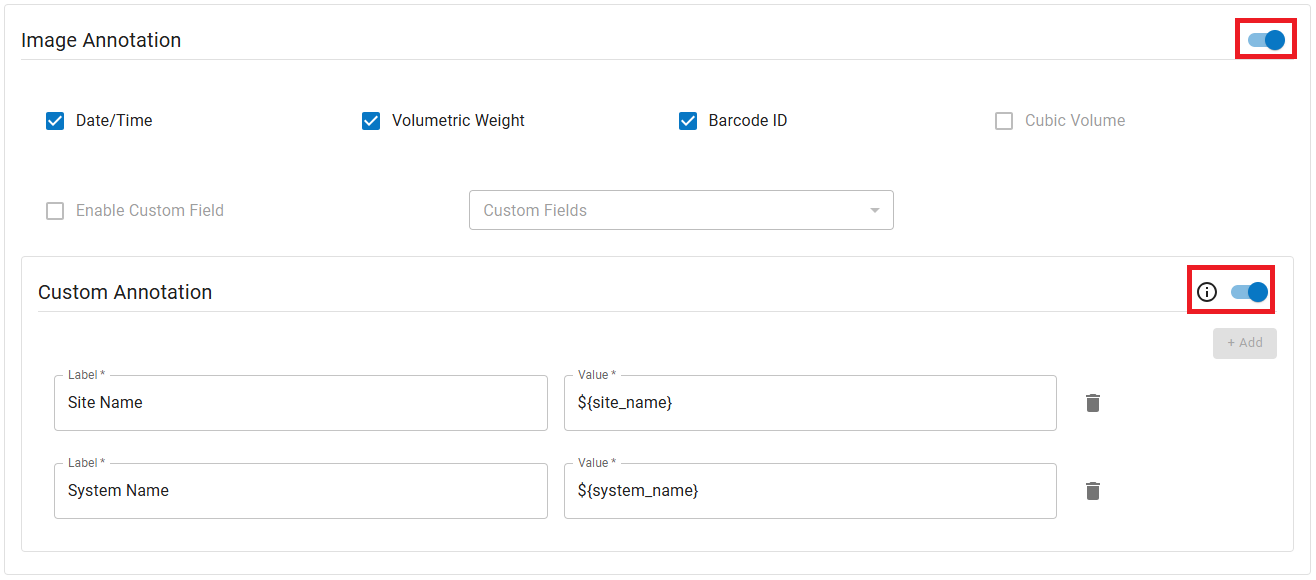Click the Image Annotation section heading

click(x=101, y=41)
